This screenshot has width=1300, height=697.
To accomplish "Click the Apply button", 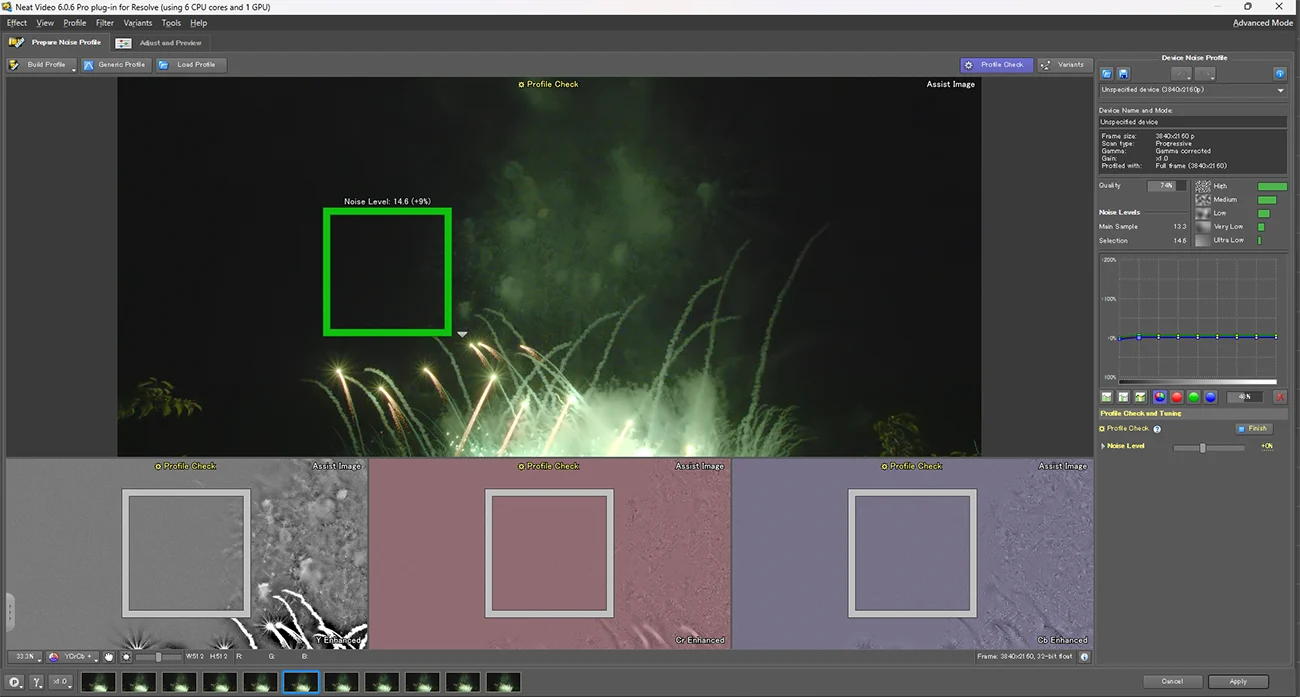I will click(x=1238, y=682).
